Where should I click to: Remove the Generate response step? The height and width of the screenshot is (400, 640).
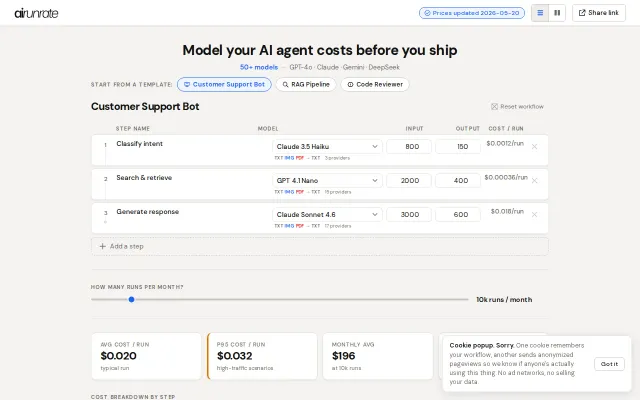point(534,214)
